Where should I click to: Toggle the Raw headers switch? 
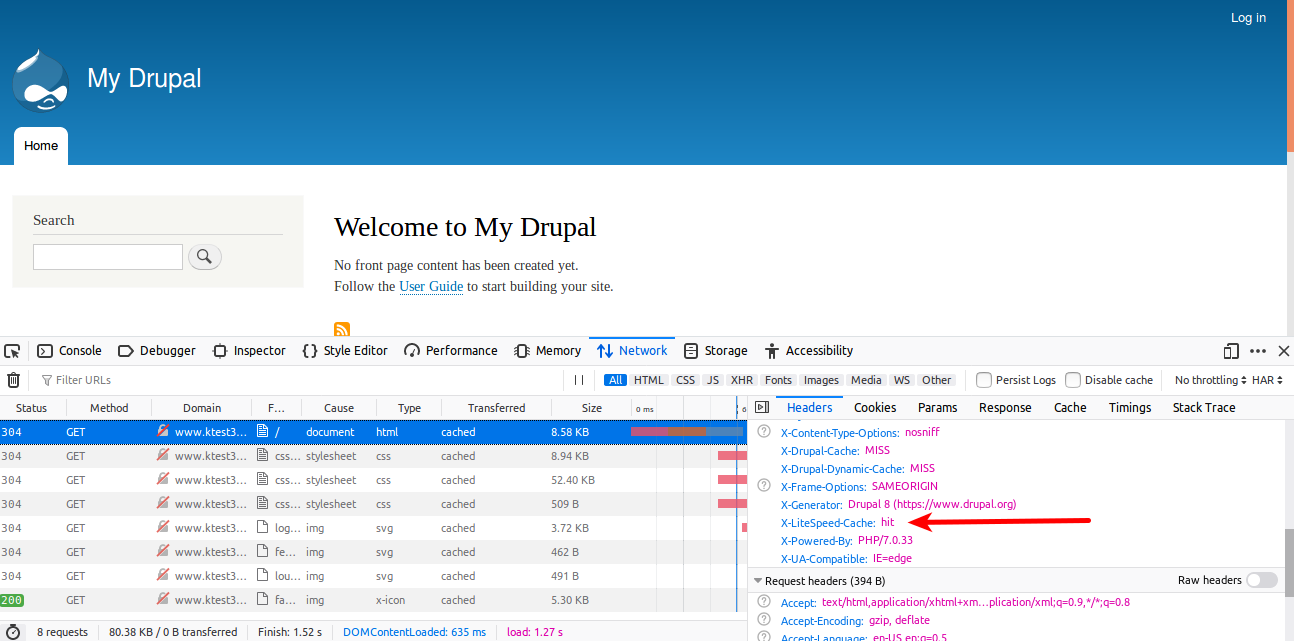[x=1261, y=580]
